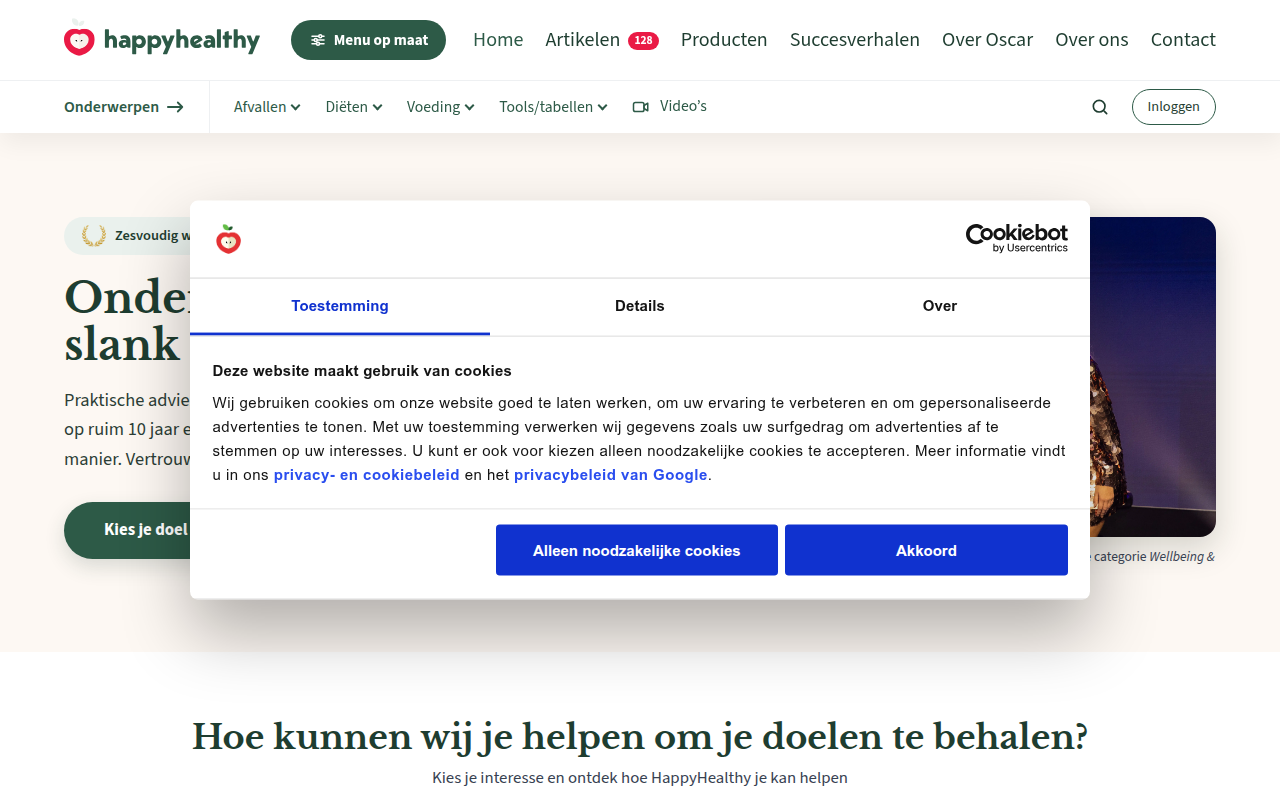Click the Akkoord button

coord(926,550)
